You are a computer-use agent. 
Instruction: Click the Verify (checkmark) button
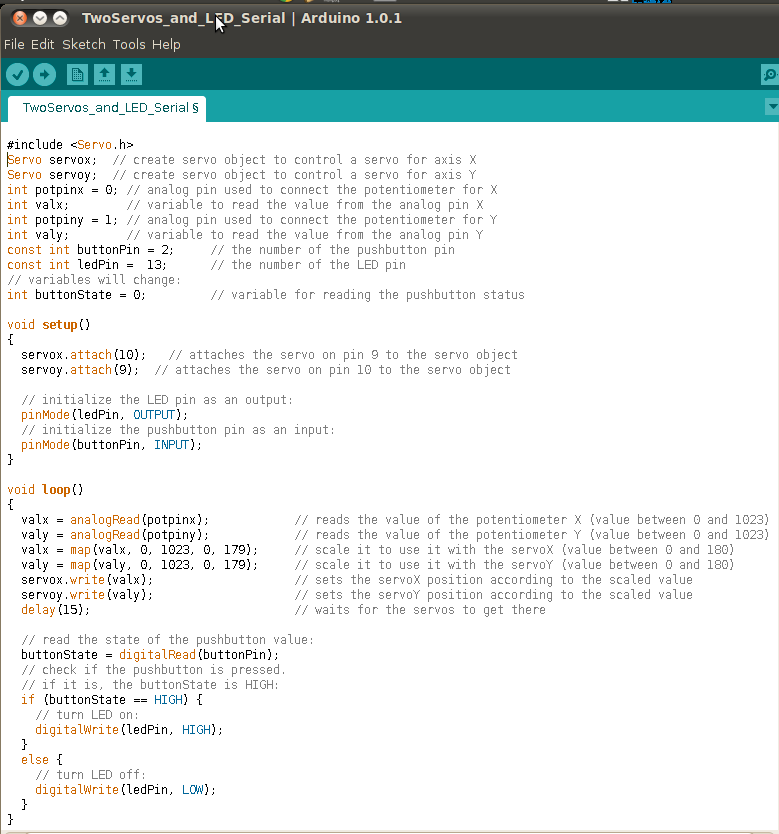(18, 74)
